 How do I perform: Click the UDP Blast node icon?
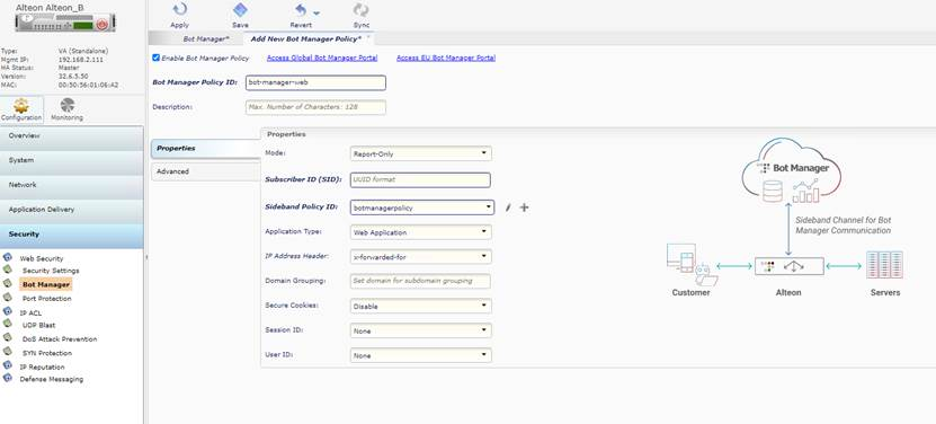coord(7,323)
